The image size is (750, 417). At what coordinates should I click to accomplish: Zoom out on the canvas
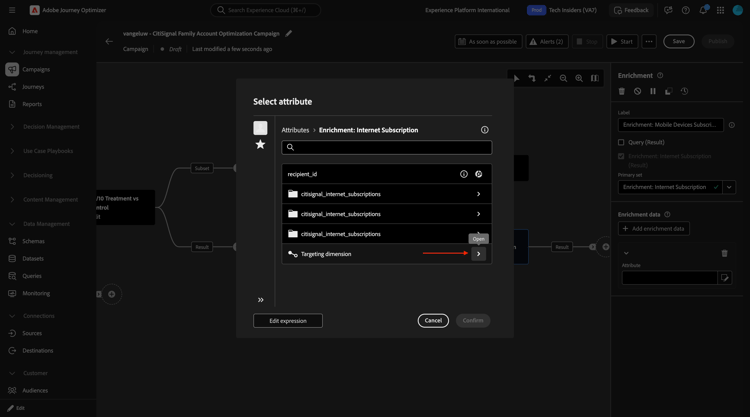563,78
